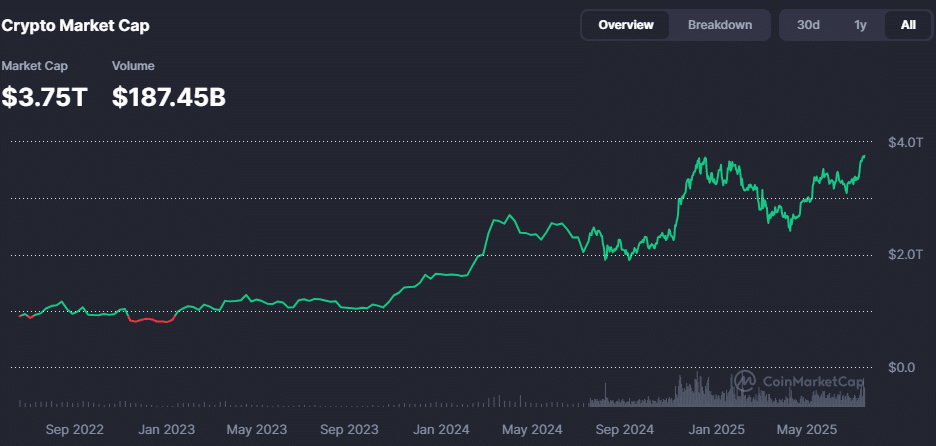Select the Sep 2022 x-axis label
This screenshot has width=936, height=446.
coord(74,430)
